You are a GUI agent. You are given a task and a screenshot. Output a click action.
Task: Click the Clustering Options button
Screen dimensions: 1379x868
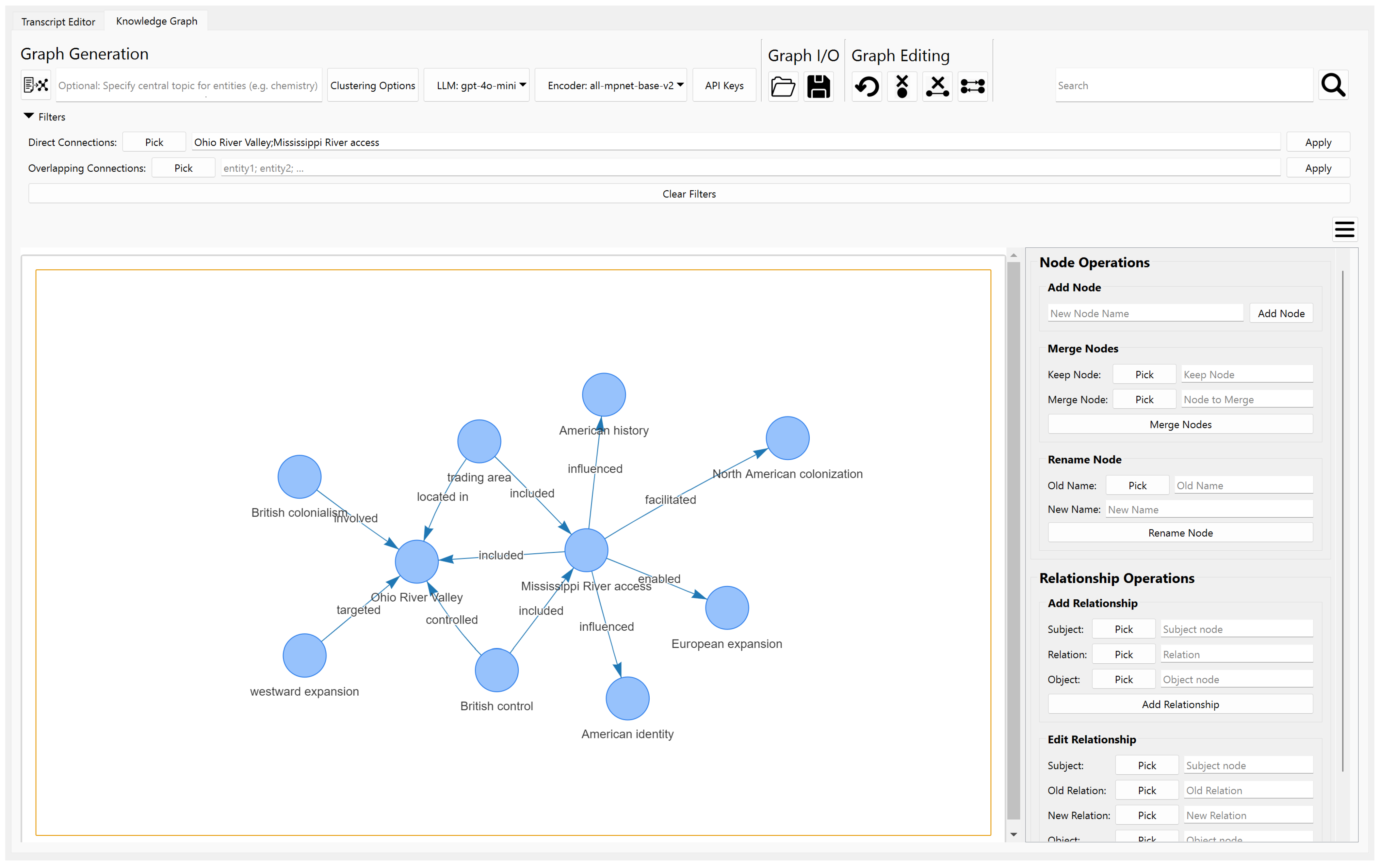coord(372,86)
